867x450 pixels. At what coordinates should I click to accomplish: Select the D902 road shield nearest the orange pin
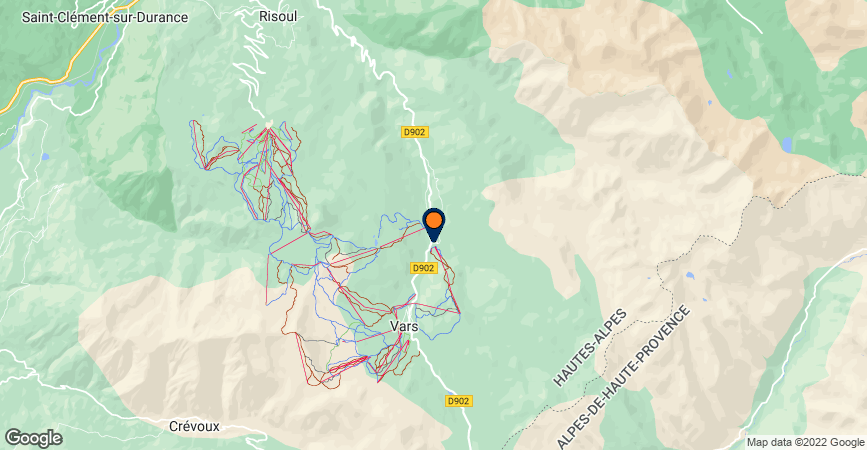(x=424, y=268)
